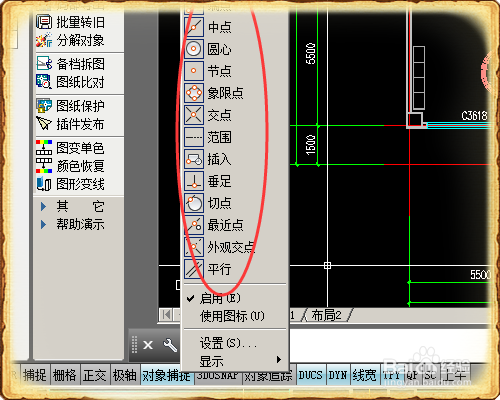Select the 中点 midpoint snap icon
500x400 pixels.
click(194, 27)
